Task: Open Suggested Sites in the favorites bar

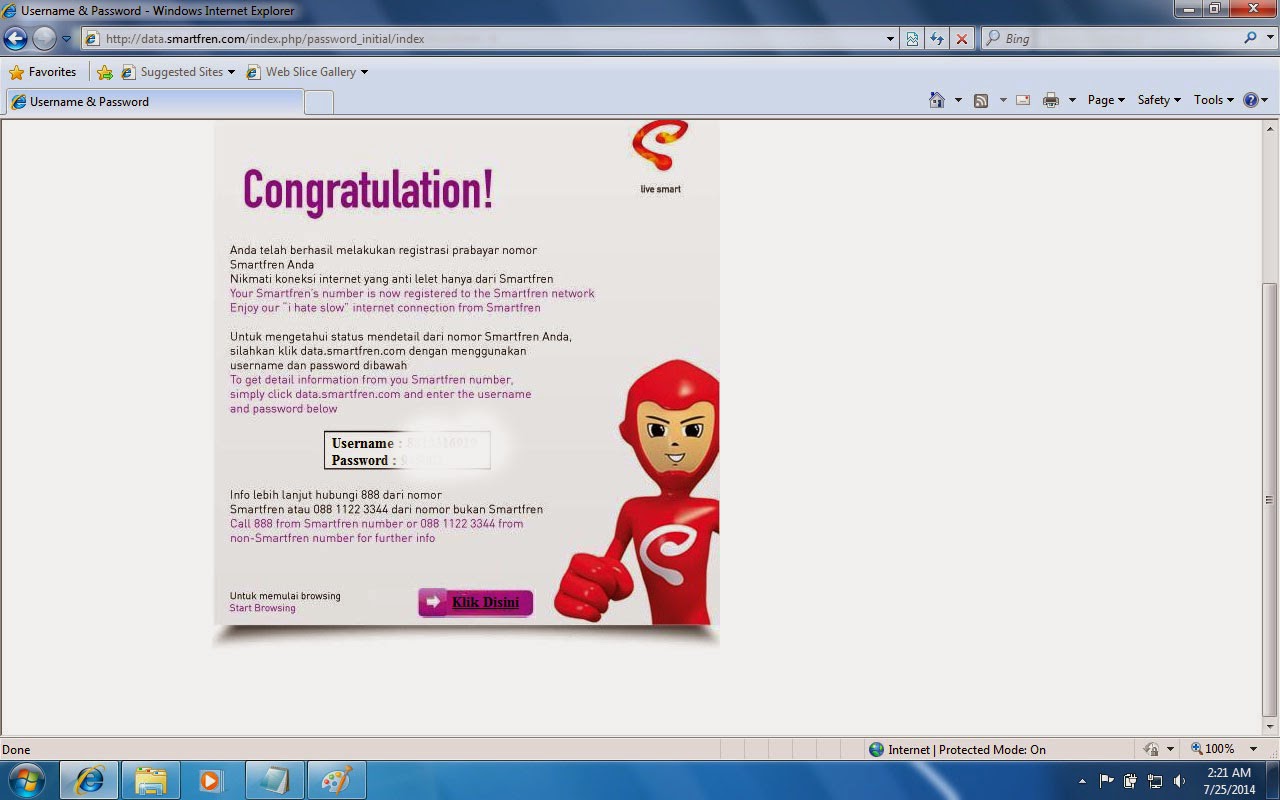Action: [178, 72]
